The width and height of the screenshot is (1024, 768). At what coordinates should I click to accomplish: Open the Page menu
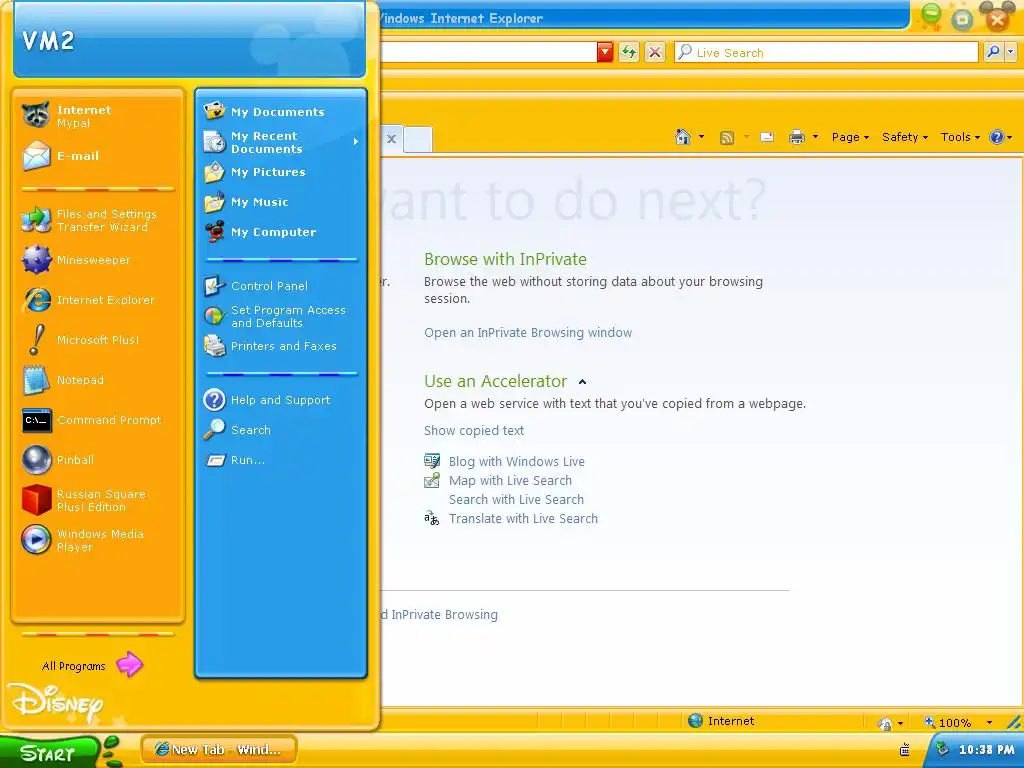coord(850,137)
